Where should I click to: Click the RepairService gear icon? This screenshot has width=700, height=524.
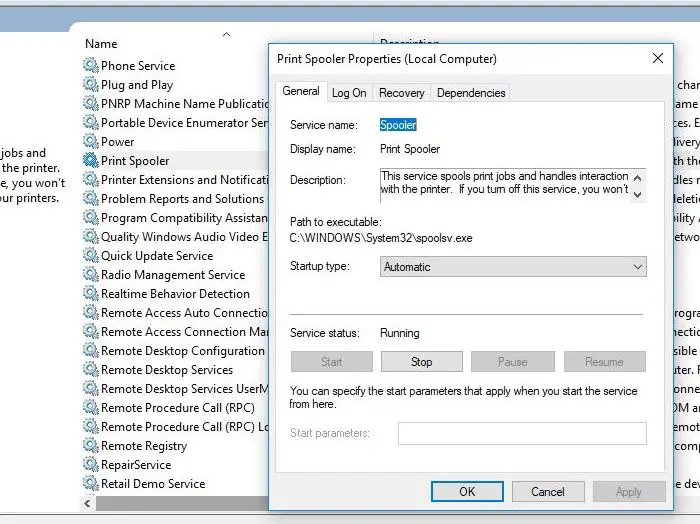(91, 465)
